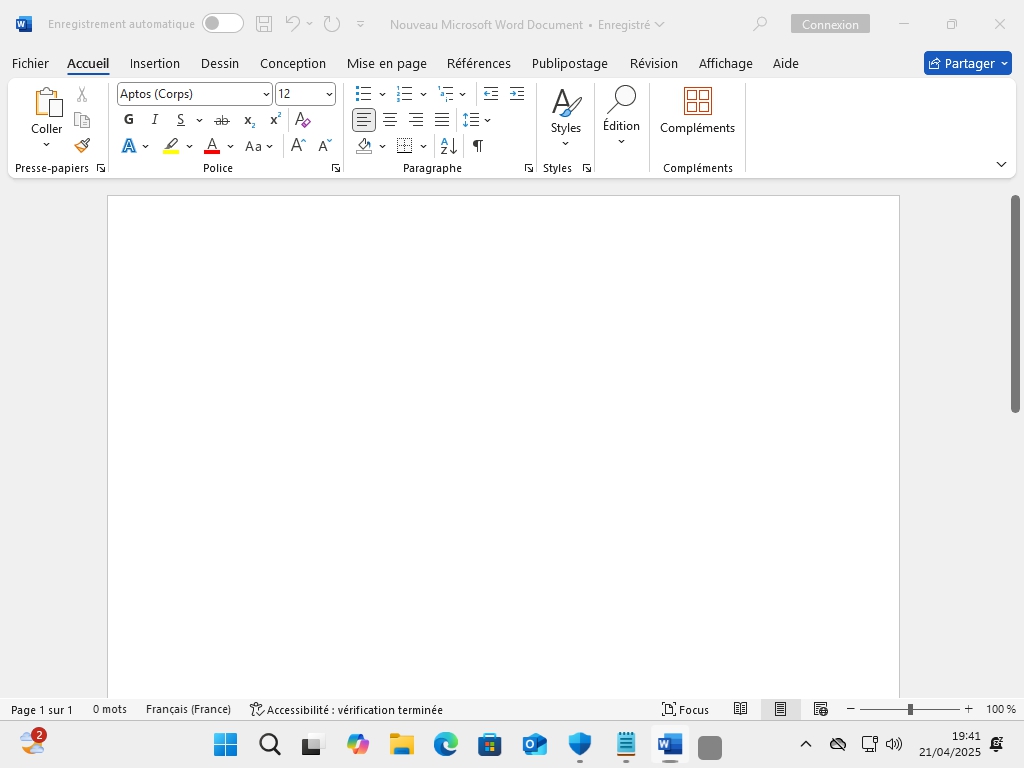Increase paragraph indent icon
The width and height of the screenshot is (1024, 768).
coord(517,94)
